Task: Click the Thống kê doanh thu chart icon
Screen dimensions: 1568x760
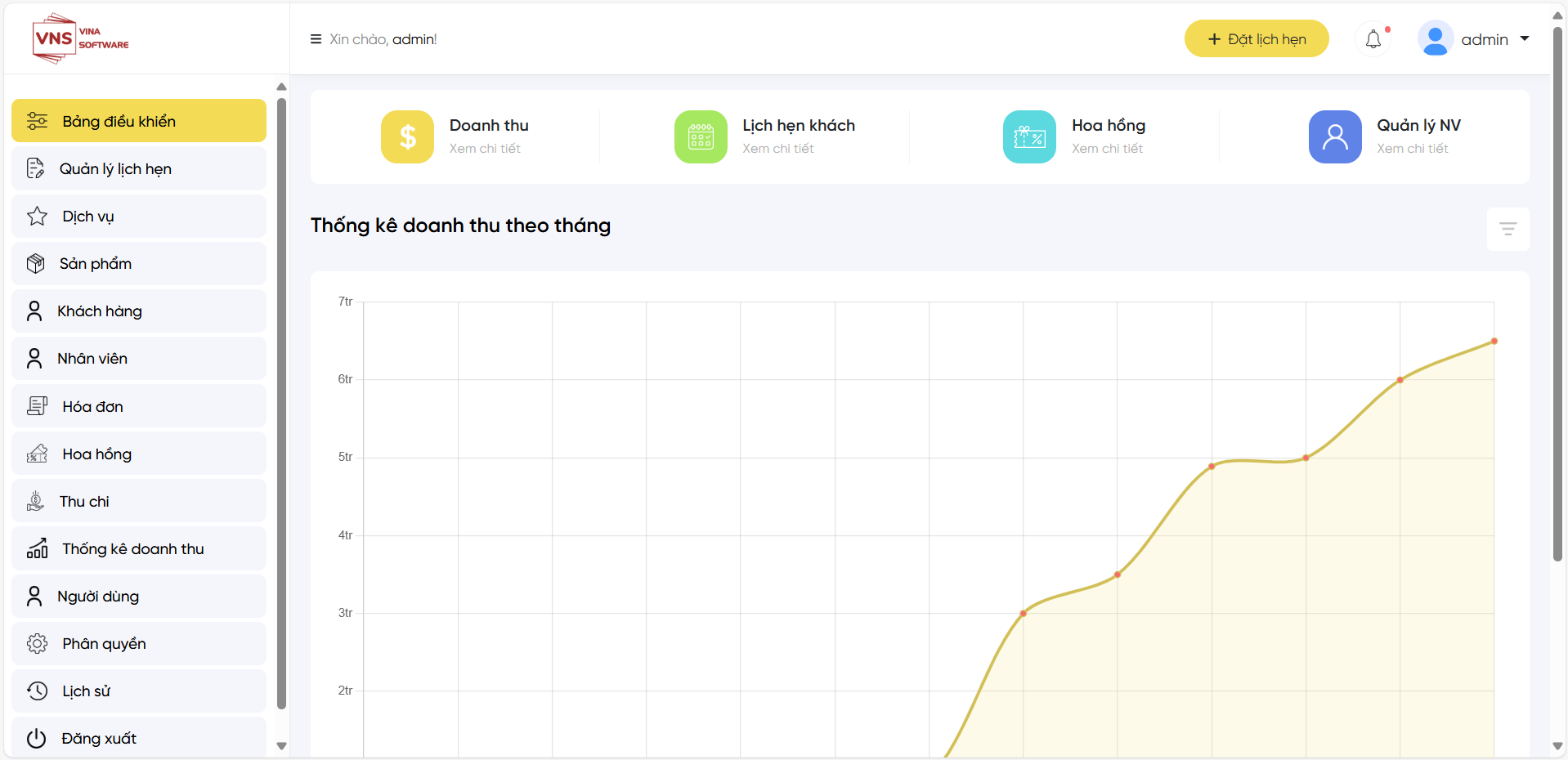Action: tap(37, 548)
